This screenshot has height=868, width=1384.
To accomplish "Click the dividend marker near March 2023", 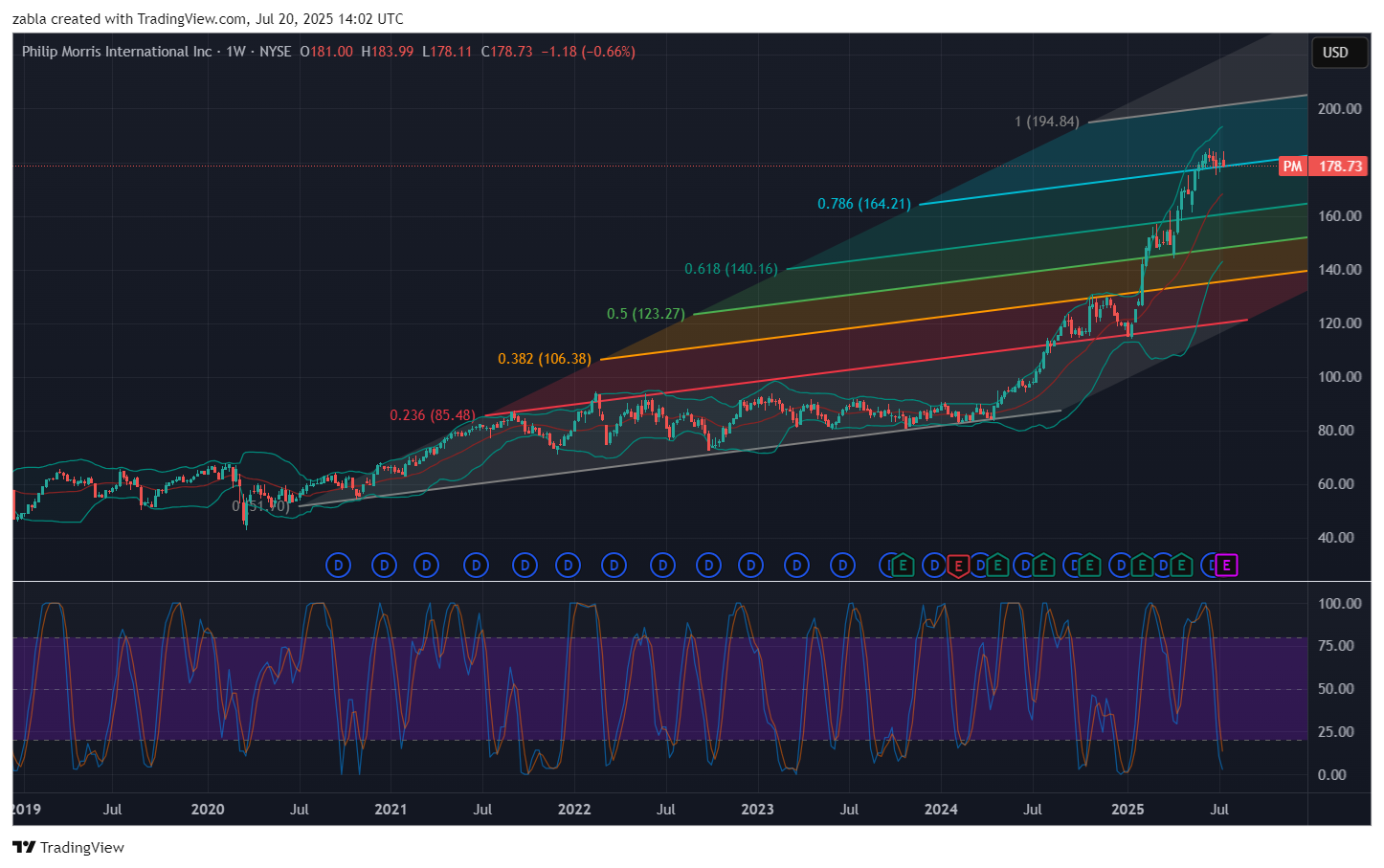I will pos(796,566).
